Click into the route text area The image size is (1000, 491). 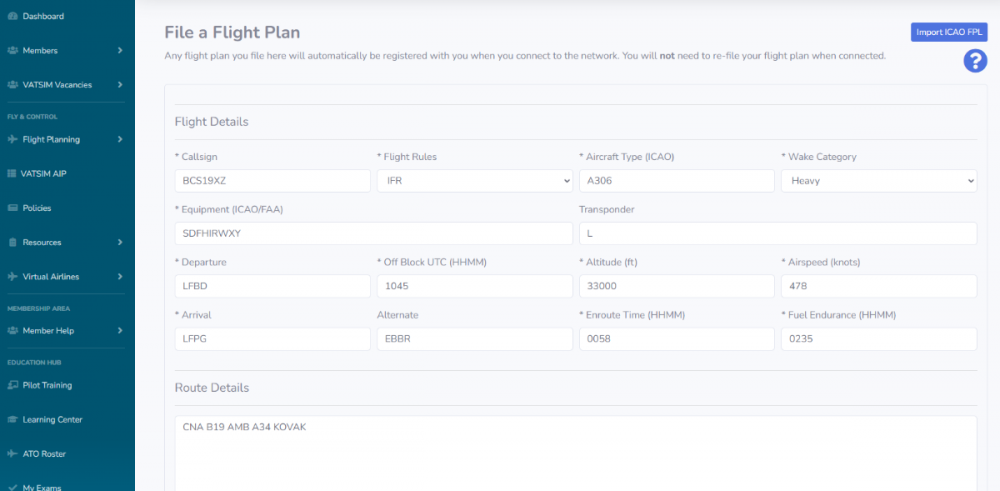click(575, 450)
